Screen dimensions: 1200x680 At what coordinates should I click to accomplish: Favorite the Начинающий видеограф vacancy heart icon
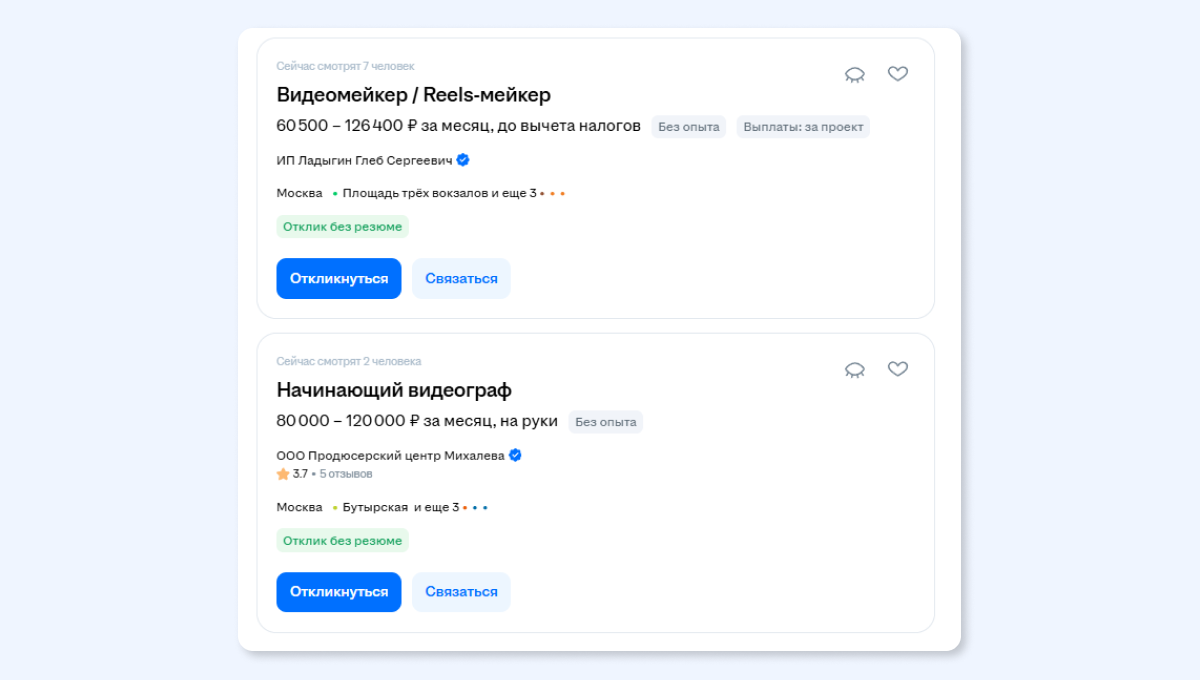(898, 368)
